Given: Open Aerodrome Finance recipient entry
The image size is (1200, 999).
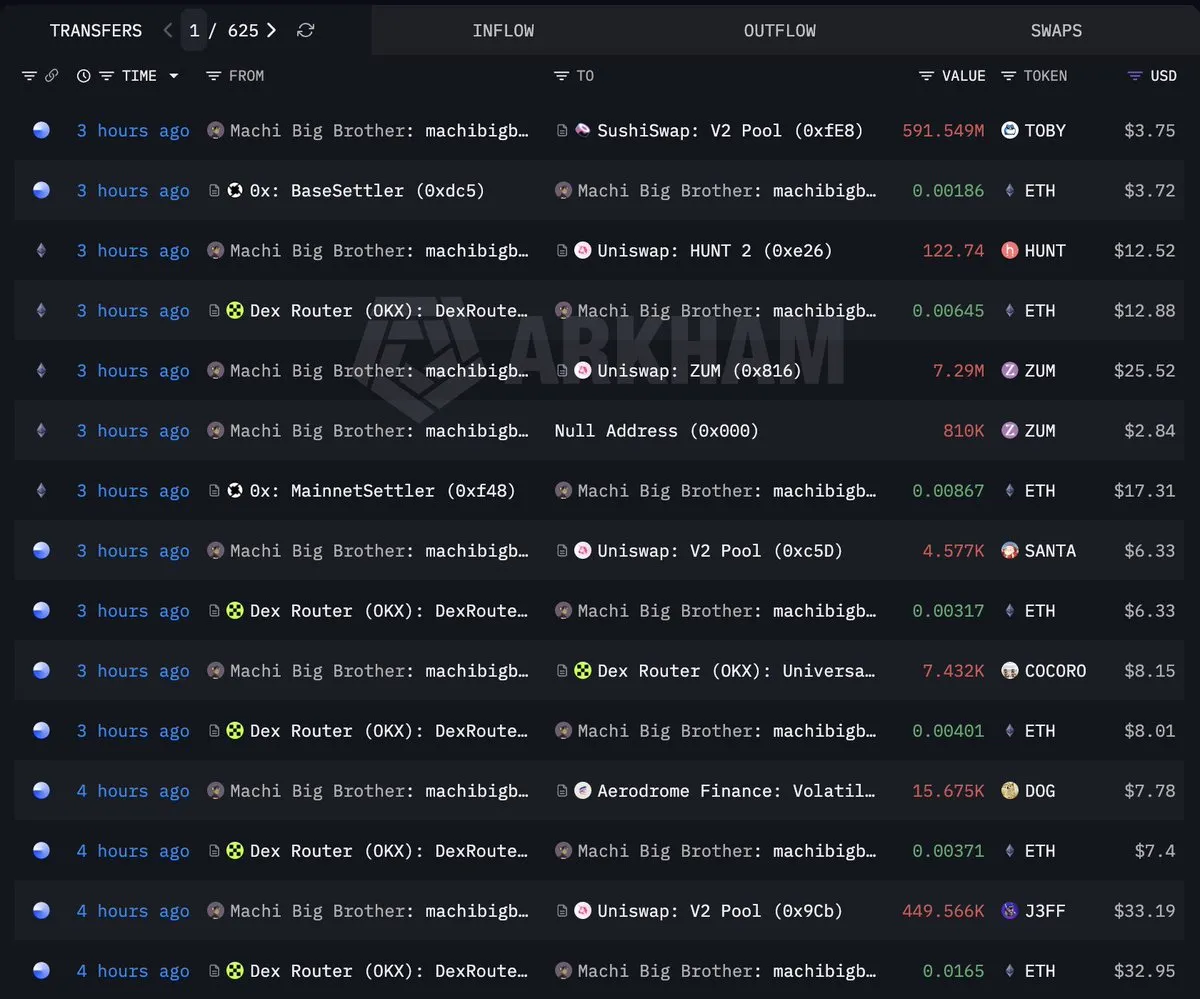Looking at the screenshot, I should [x=735, y=791].
